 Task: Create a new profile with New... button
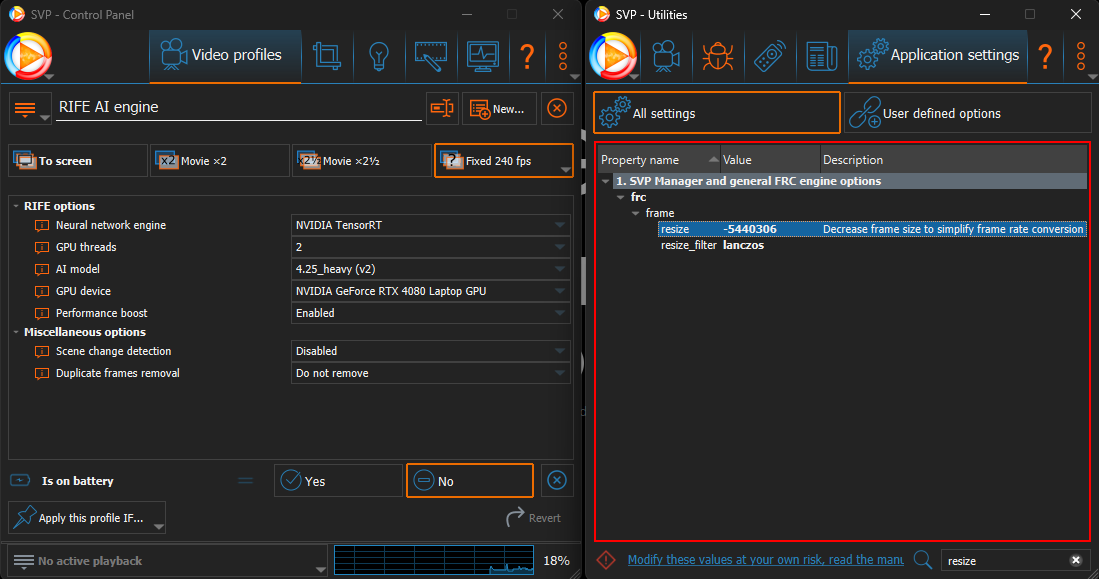click(x=499, y=109)
